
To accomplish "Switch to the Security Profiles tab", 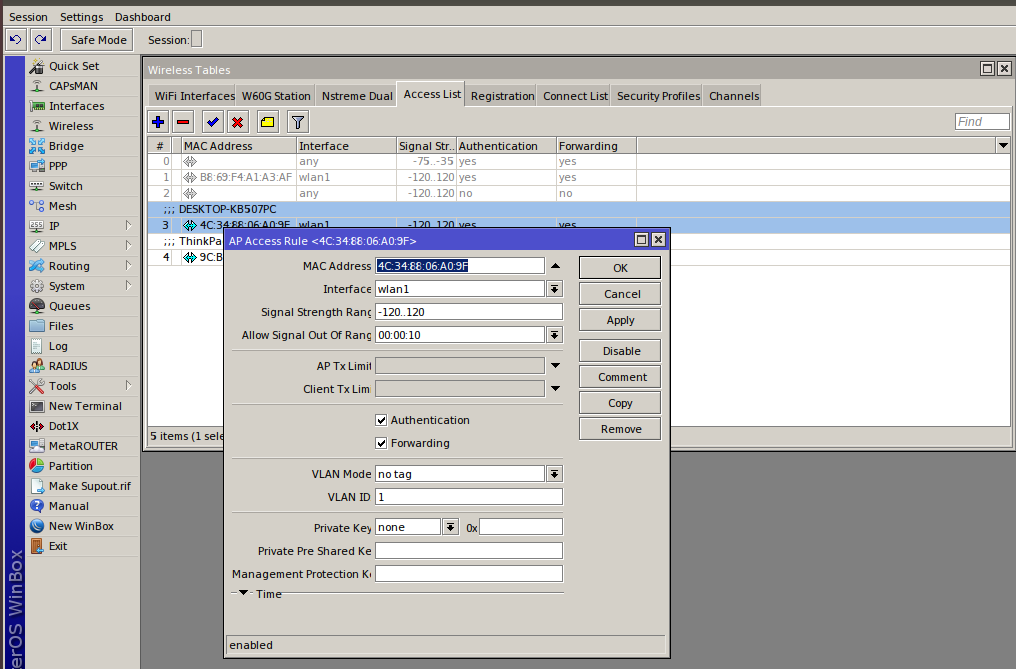I will click(x=658, y=96).
